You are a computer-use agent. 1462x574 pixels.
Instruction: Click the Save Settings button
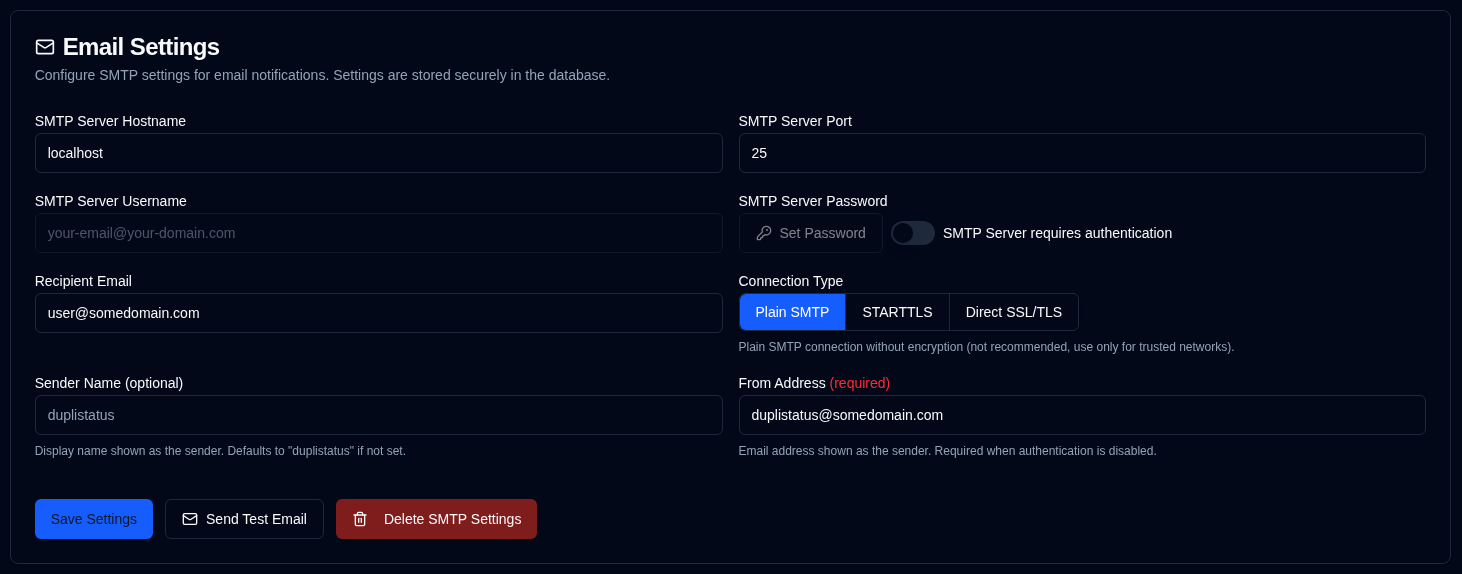pos(94,519)
